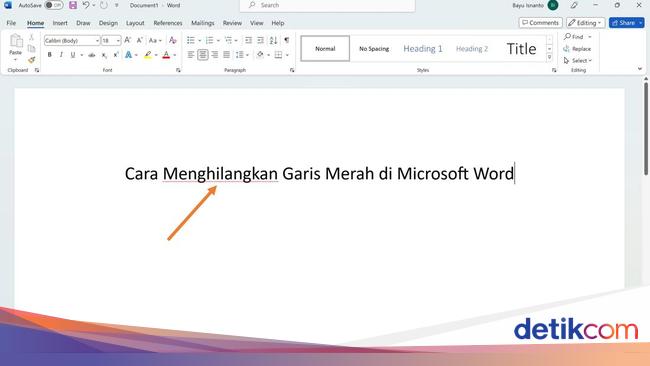The image size is (650, 366).
Task: Justify the paragraph text
Action: coord(226,55)
